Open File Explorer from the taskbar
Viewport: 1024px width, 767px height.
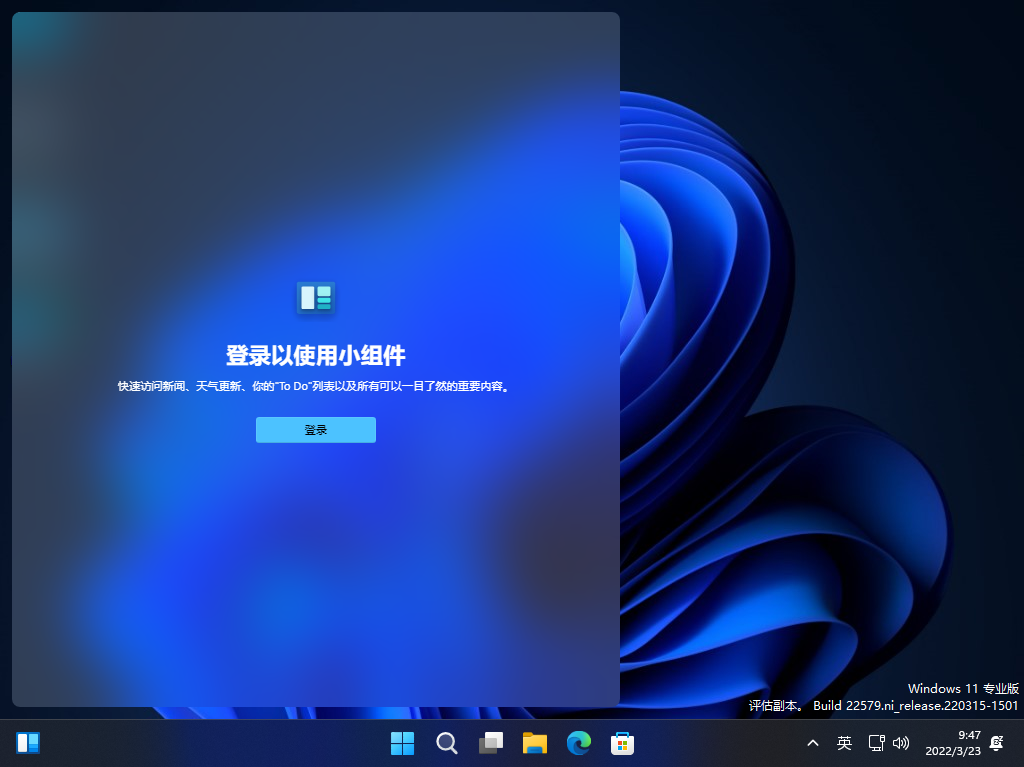[x=534, y=743]
